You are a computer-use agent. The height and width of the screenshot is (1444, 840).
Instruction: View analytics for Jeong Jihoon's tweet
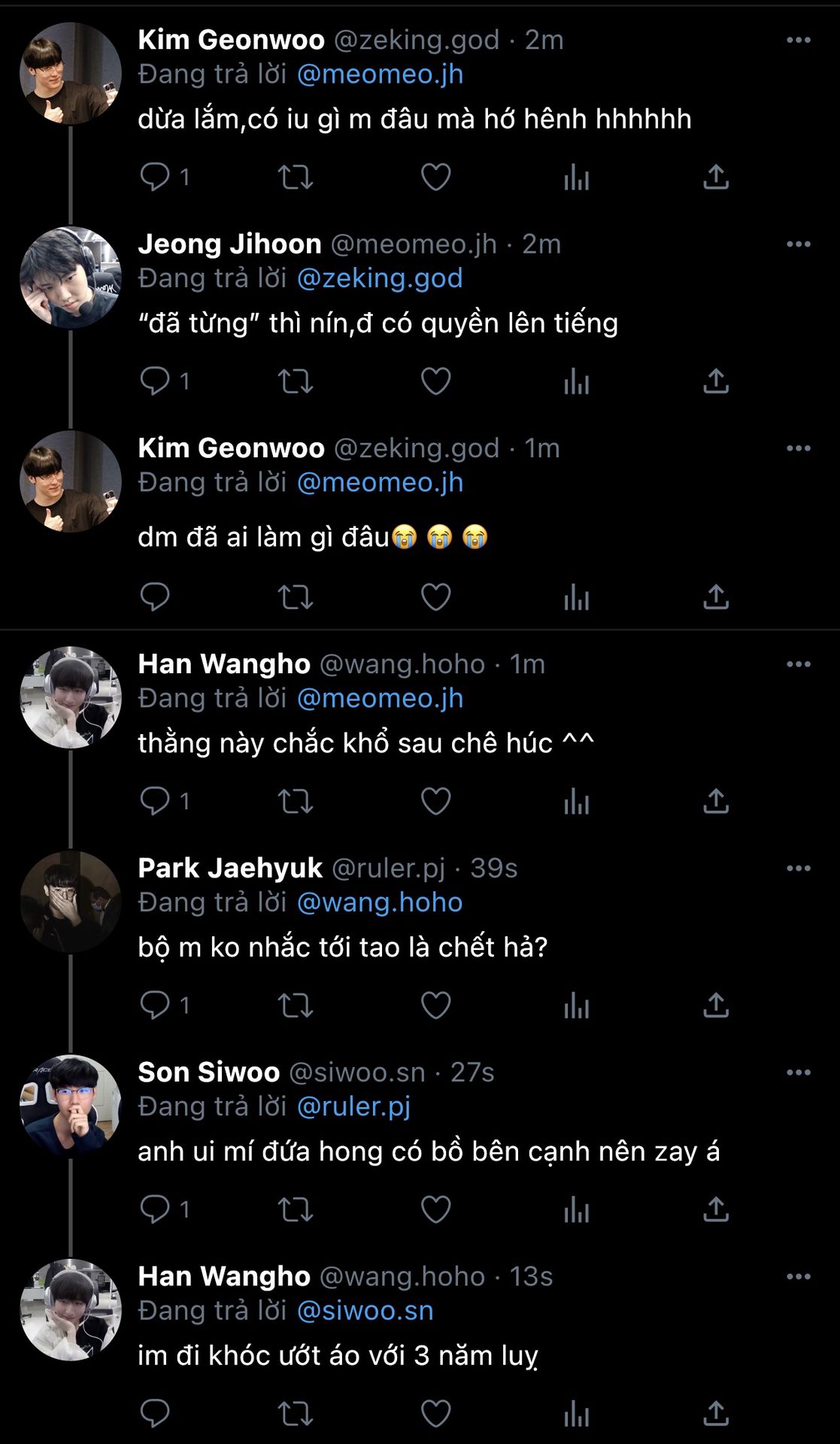click(576, 381)
